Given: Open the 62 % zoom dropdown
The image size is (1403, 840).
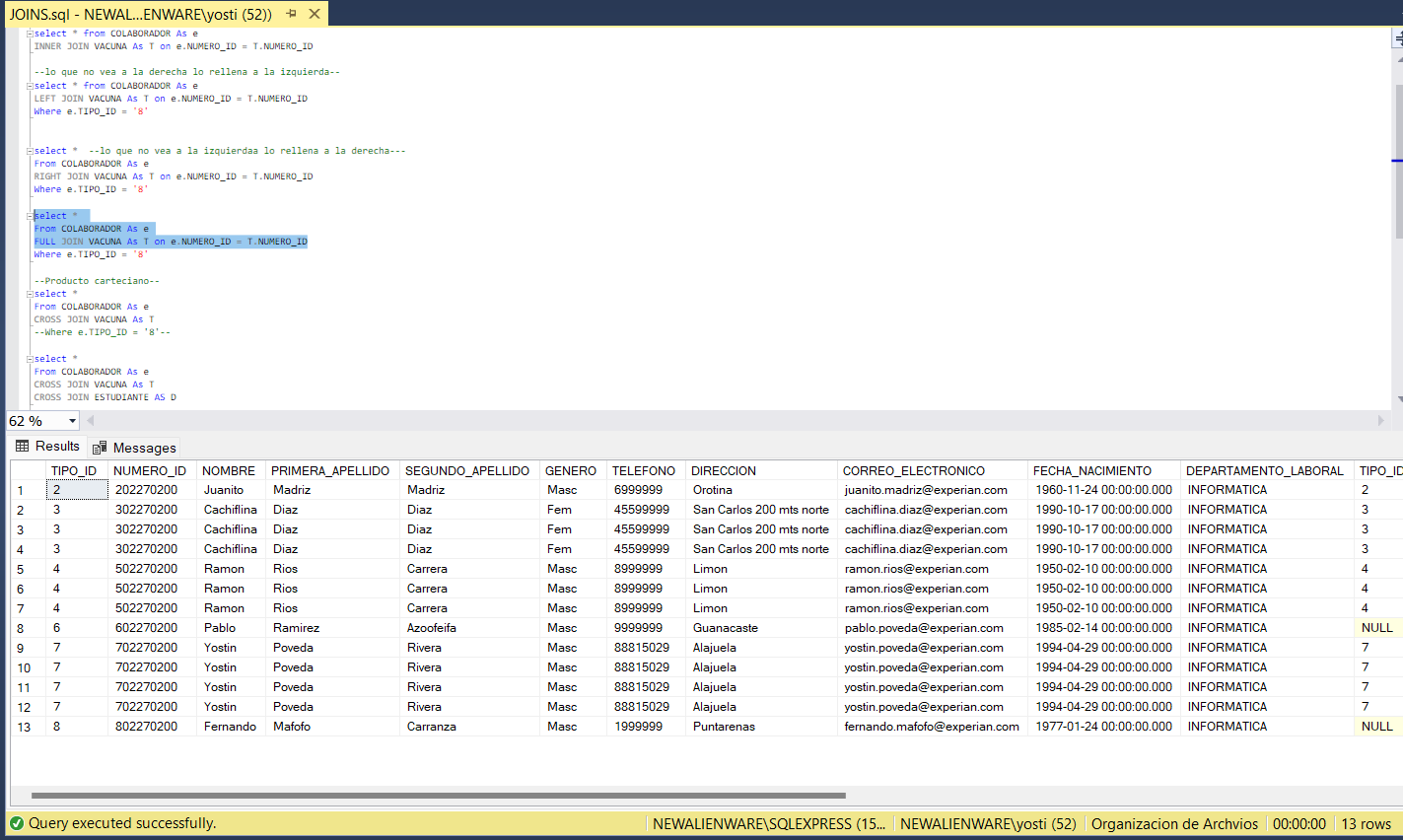Looking at the screenshot, I should coord(72,421).
